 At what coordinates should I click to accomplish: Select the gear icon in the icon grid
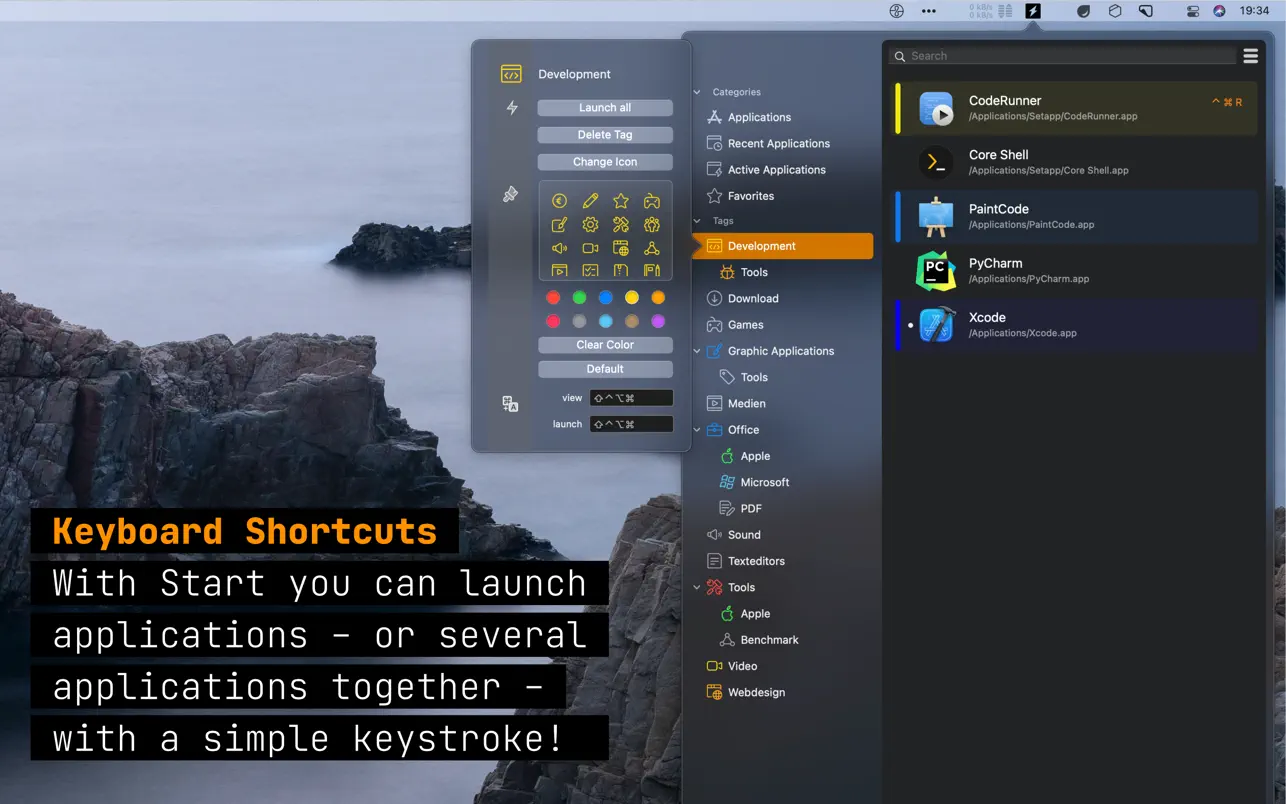point(590,225)
